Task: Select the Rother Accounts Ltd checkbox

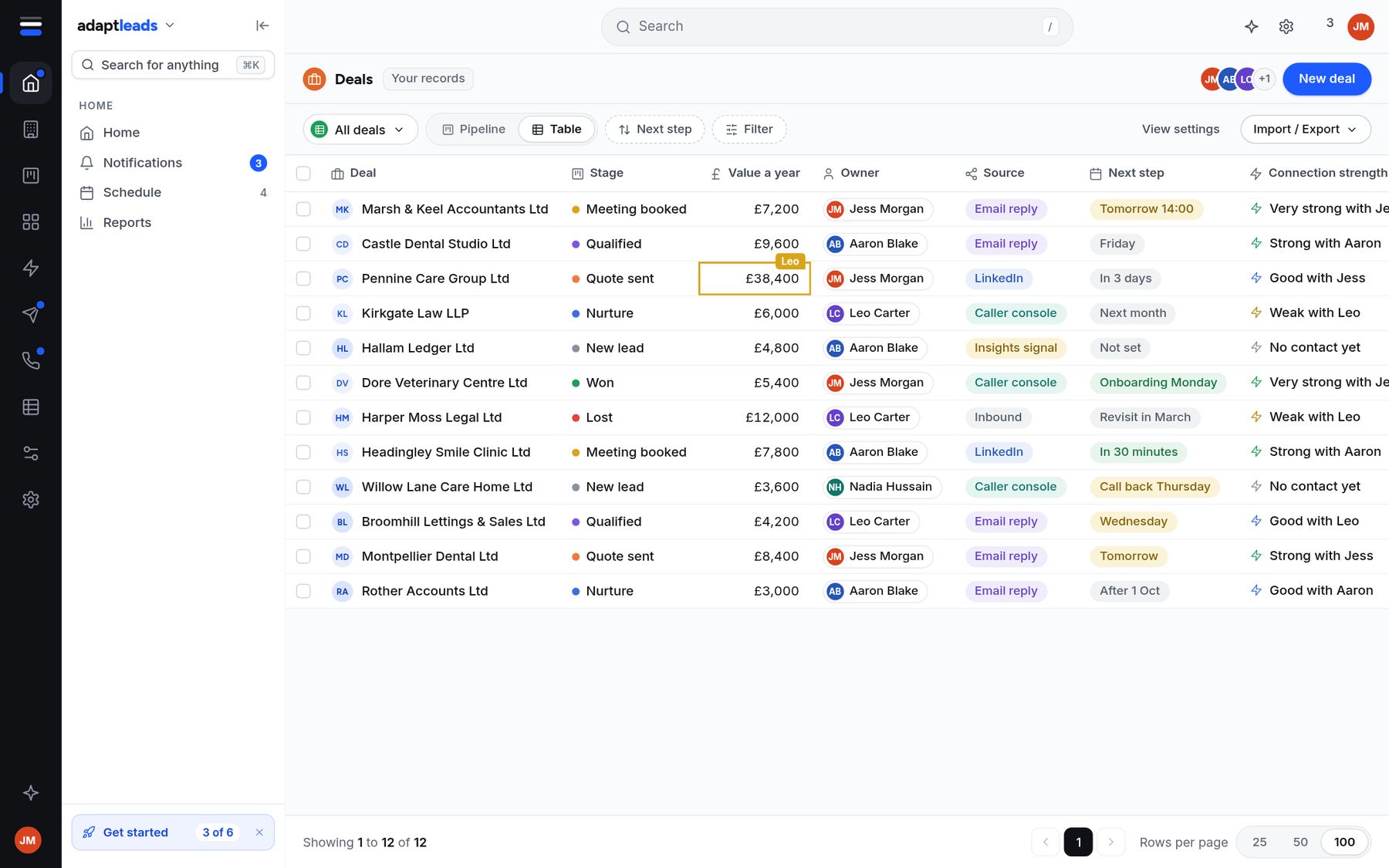Action: point(303,591)
